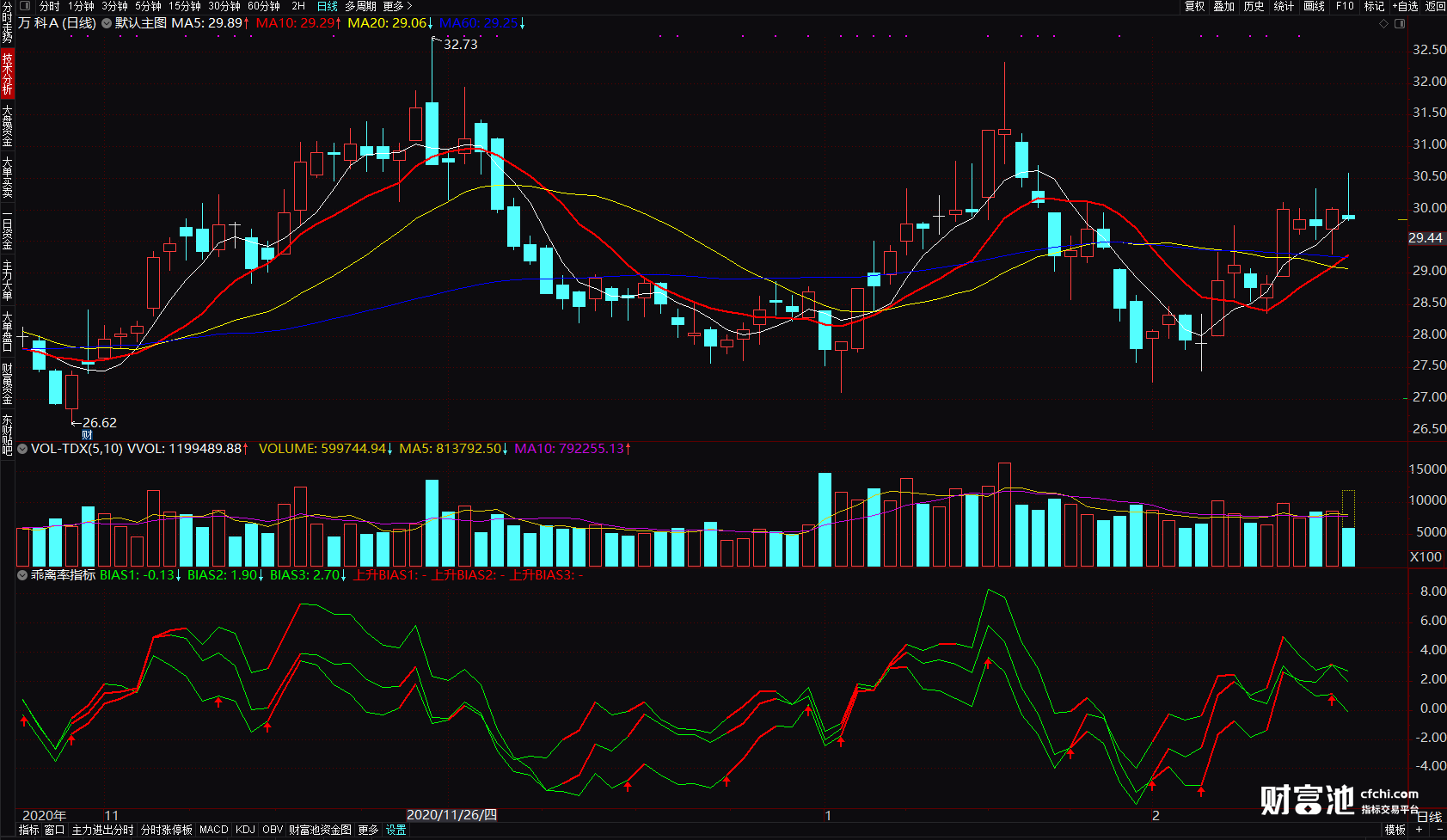Toggle the right side panel icon
The image size is (1447, 840).
1399,23
